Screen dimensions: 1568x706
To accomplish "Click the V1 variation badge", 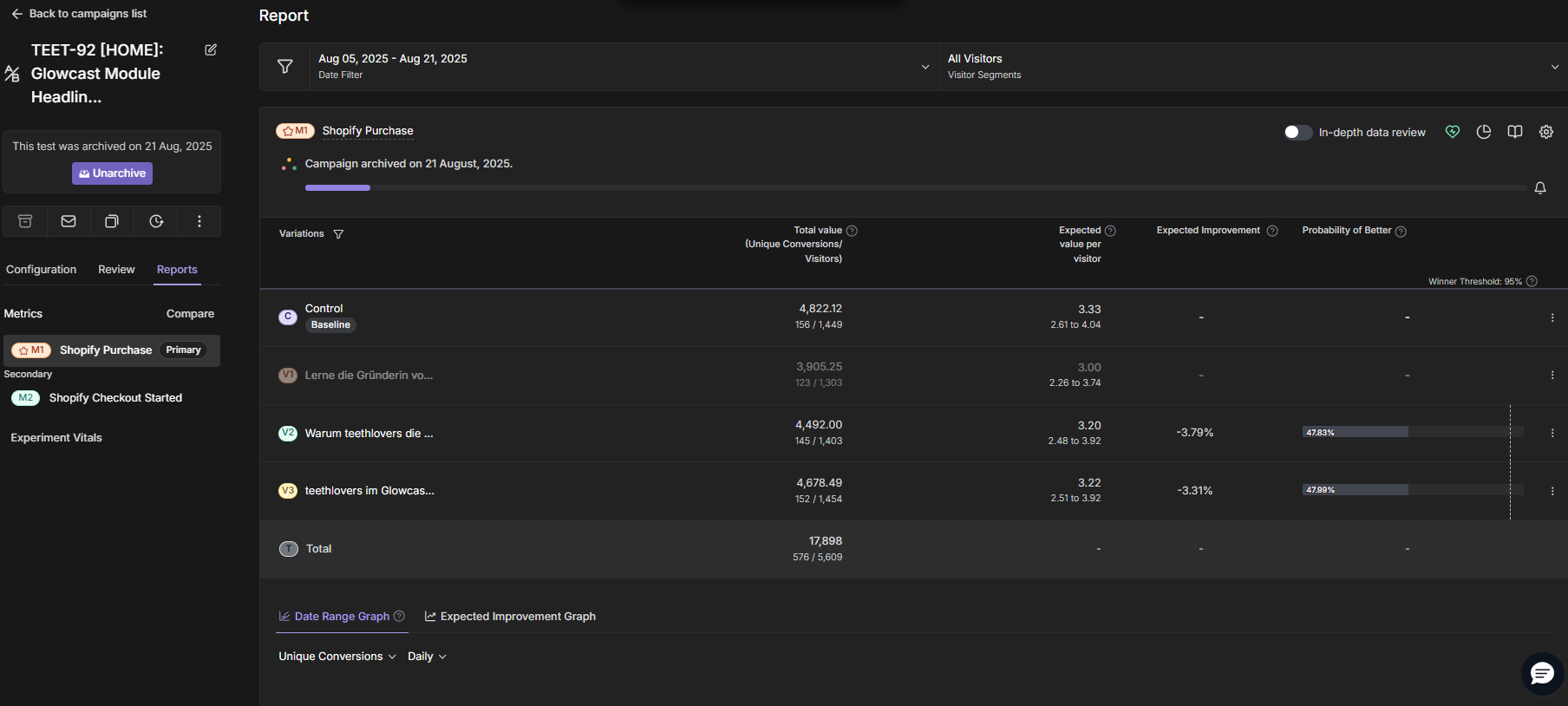I will (x=288, y=375).
